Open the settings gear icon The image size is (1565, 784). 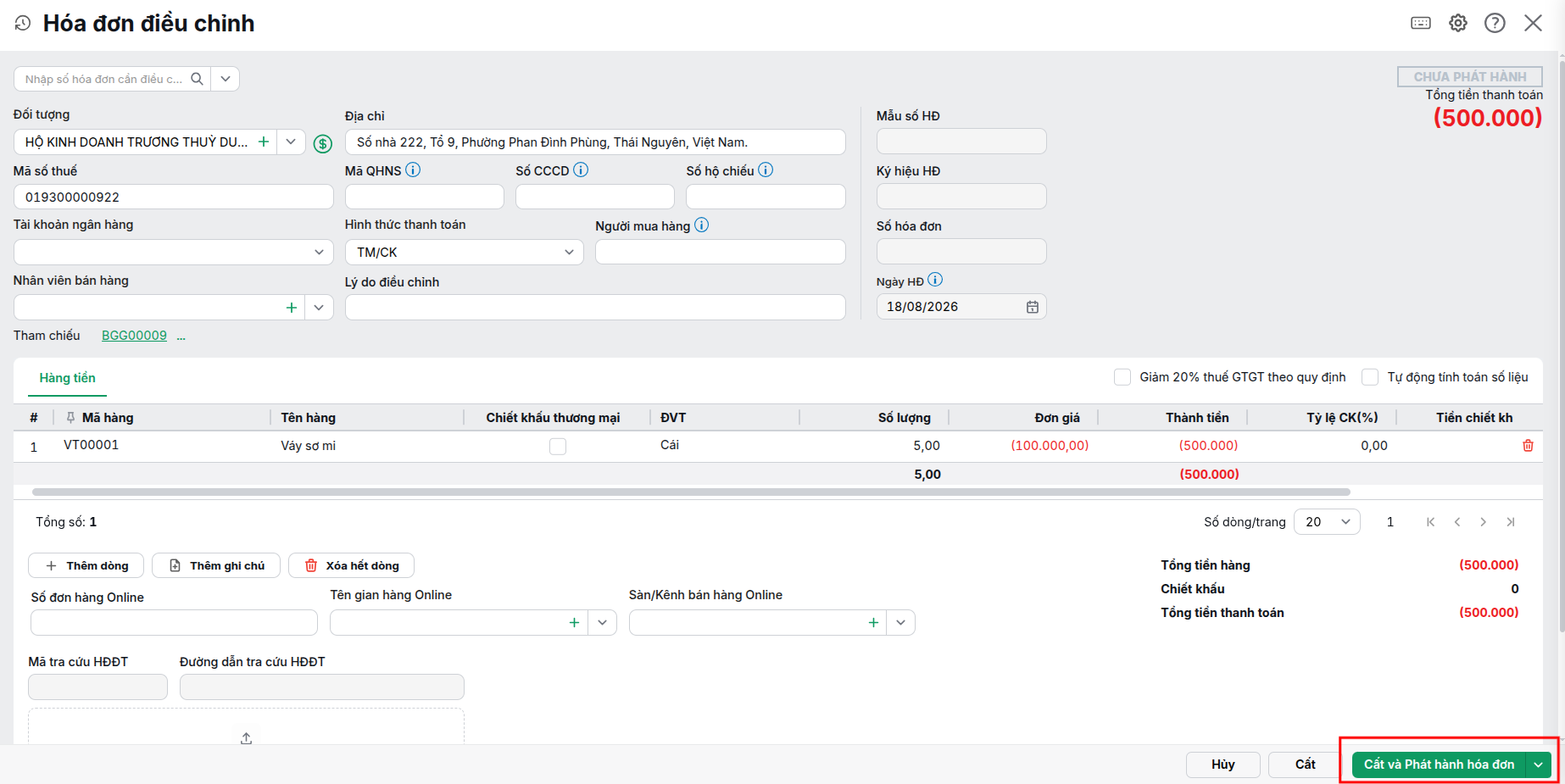pyautogui.click(x=1458, y=23)
